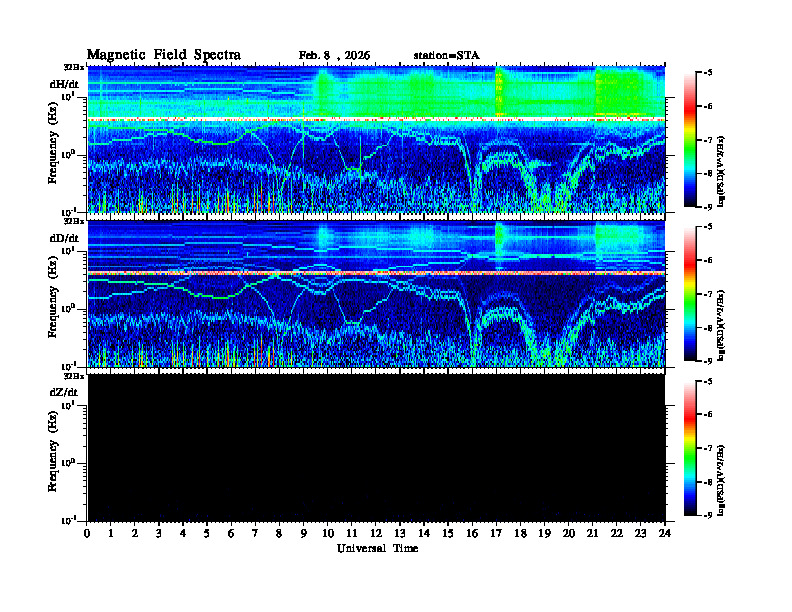Click the "station=STA" label
This screenshot has width=792, height=612.
(x=447, y=56)
